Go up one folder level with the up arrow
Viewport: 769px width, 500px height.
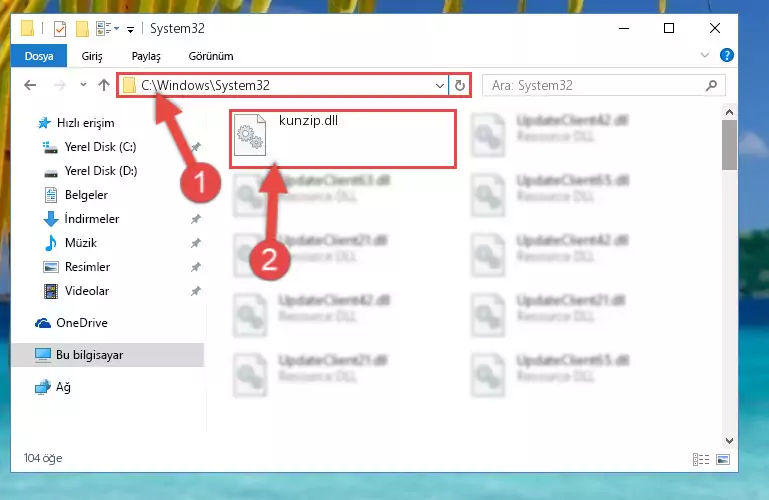(x=103, y=85)
